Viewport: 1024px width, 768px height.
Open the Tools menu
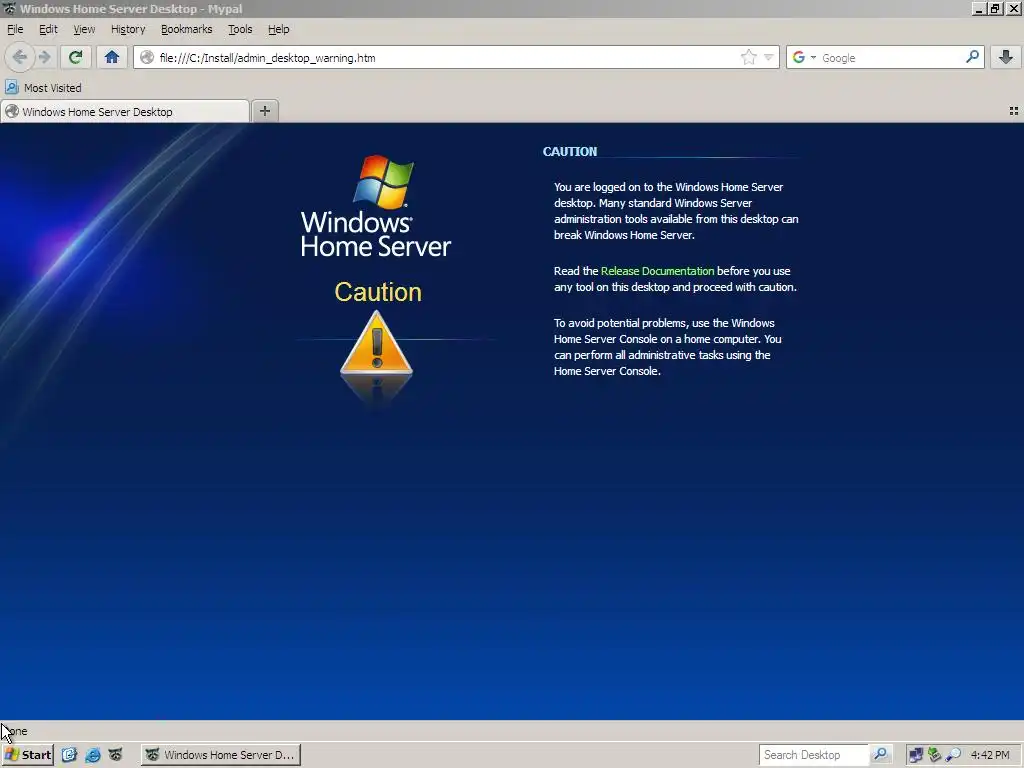point(240,29)
